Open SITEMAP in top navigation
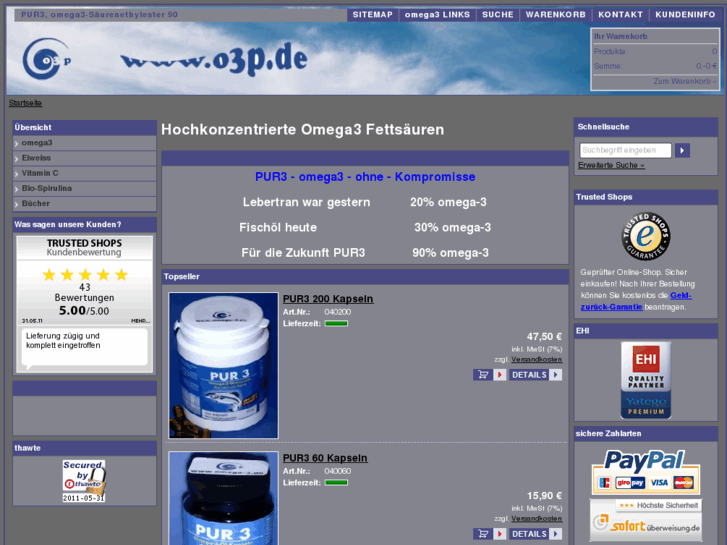The height and width of the screenshot is (545, 727). 372,15
